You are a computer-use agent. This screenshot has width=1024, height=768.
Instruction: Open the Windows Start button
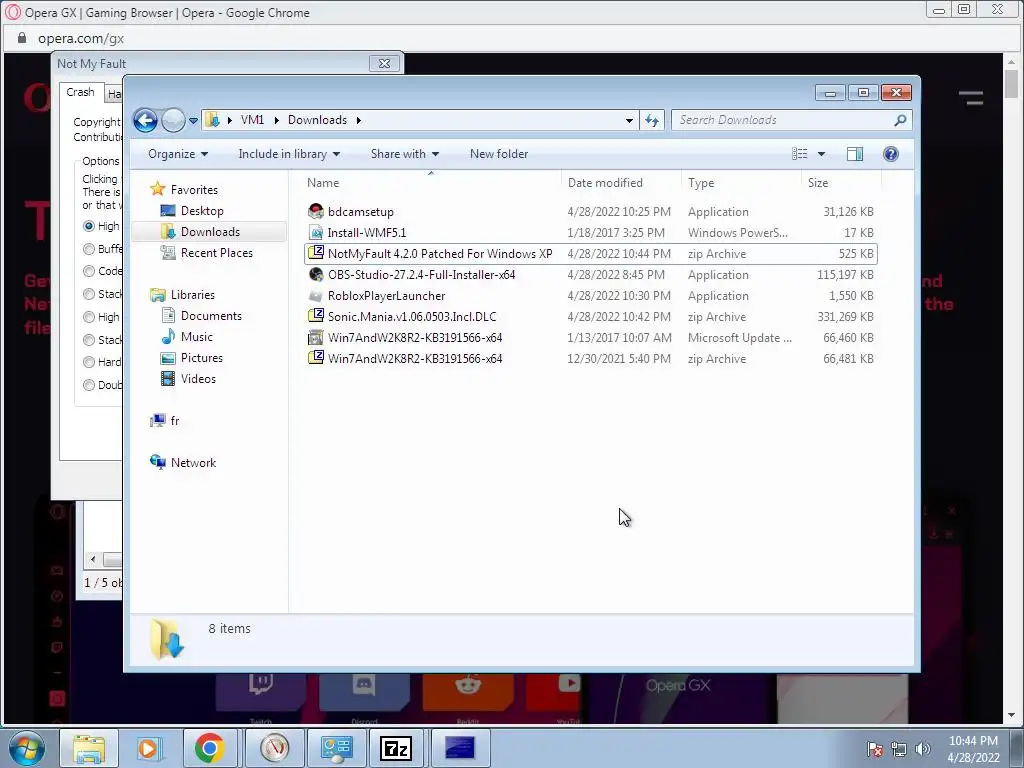27,748
